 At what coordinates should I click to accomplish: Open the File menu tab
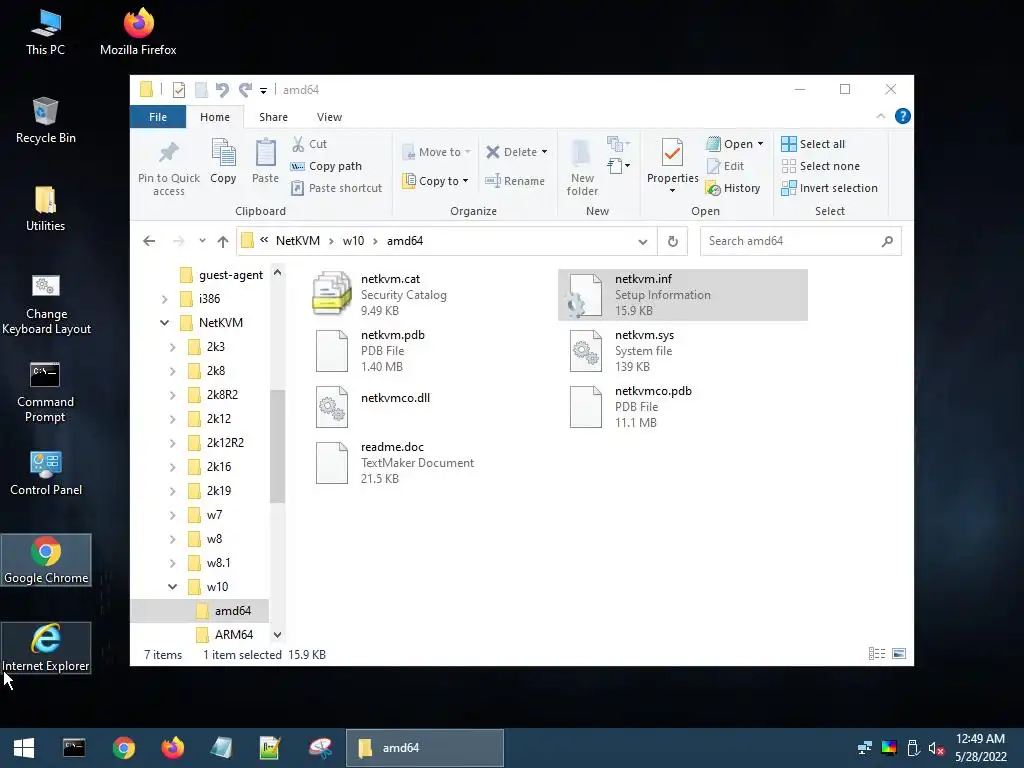click(158, 117)
